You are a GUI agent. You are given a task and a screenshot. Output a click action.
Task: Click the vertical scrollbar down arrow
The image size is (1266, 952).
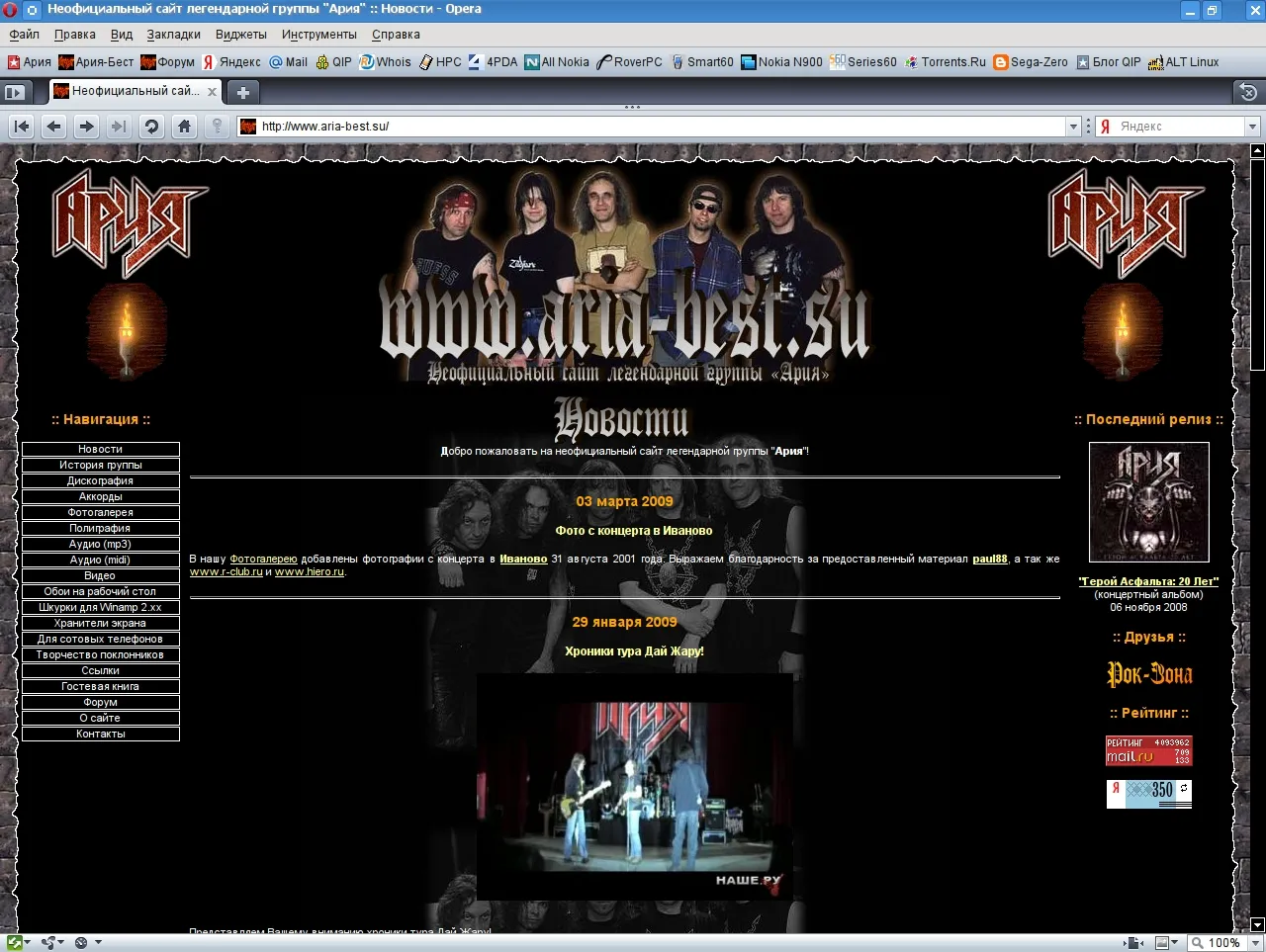tap(1258, 925)
